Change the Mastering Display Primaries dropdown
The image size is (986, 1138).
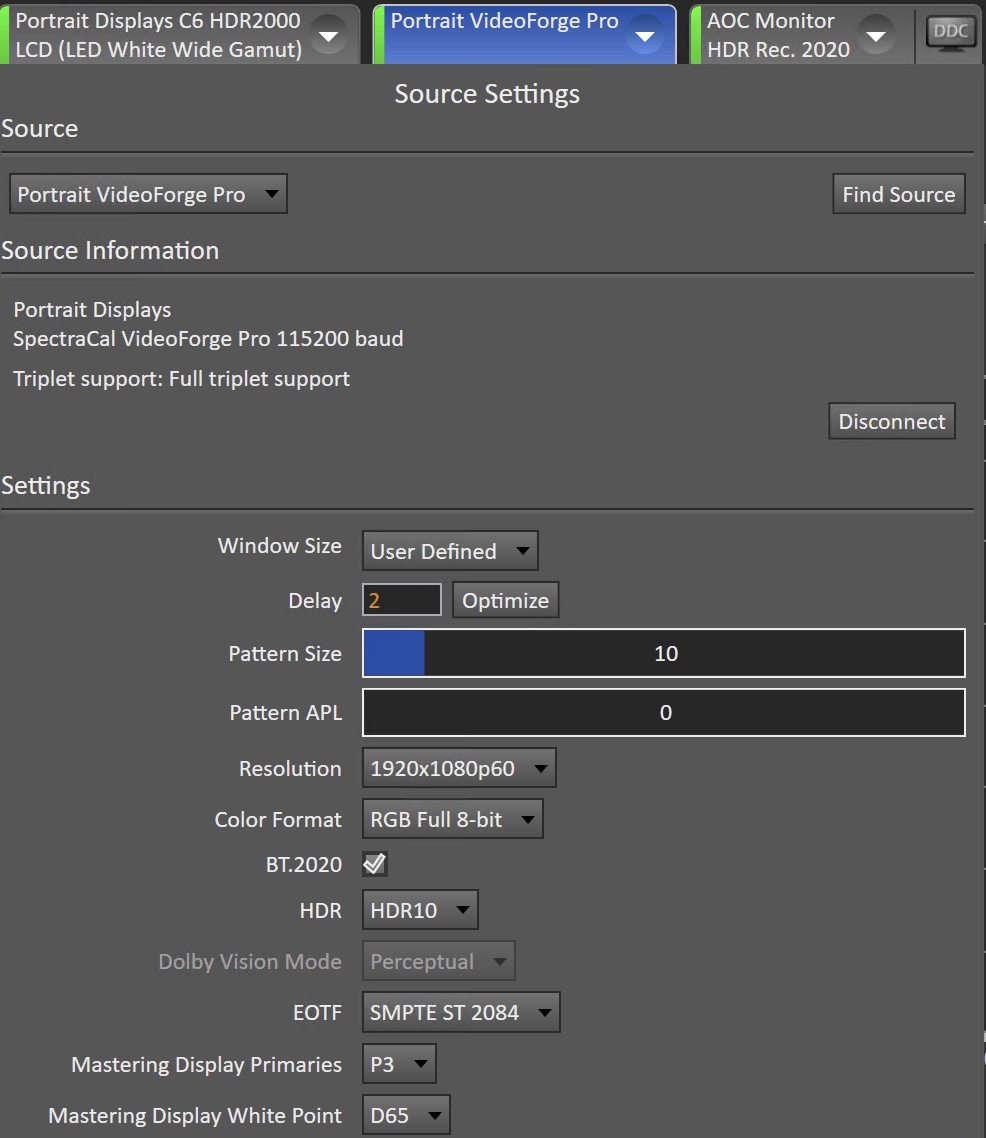[x=399, y=1064]
